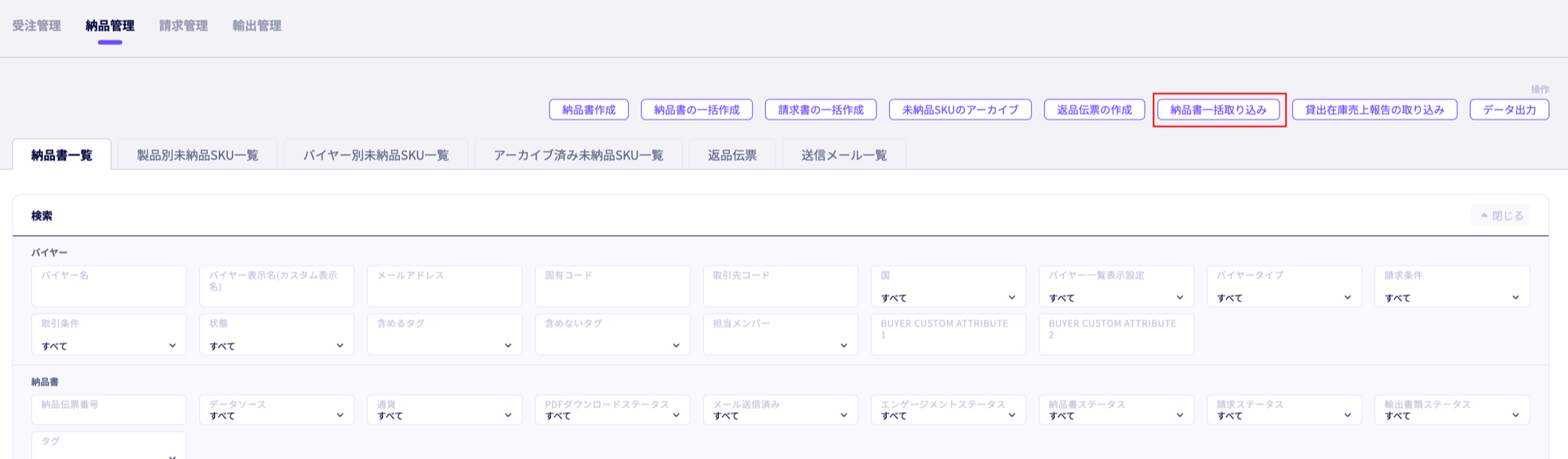Viewport: 1568px width, 459px height.
Task: Open the 請求条件 dropdown
Action: click(1452, 286)
